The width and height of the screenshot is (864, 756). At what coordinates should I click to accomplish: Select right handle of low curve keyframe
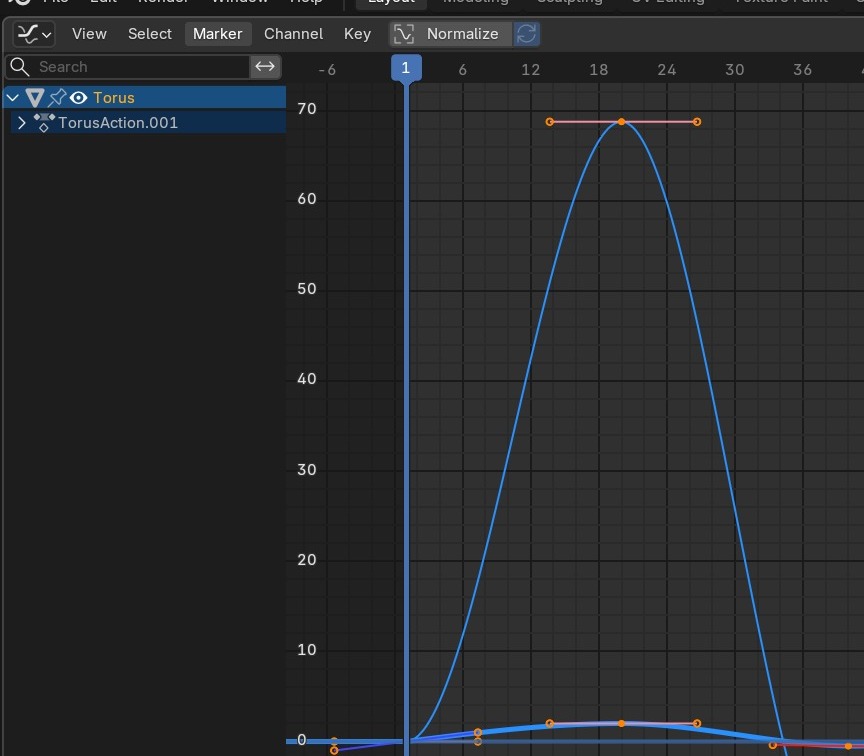[697, 723]
